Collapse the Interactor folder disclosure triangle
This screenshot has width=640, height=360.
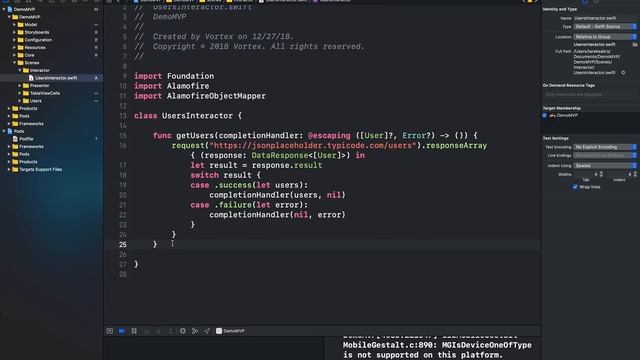20,70
